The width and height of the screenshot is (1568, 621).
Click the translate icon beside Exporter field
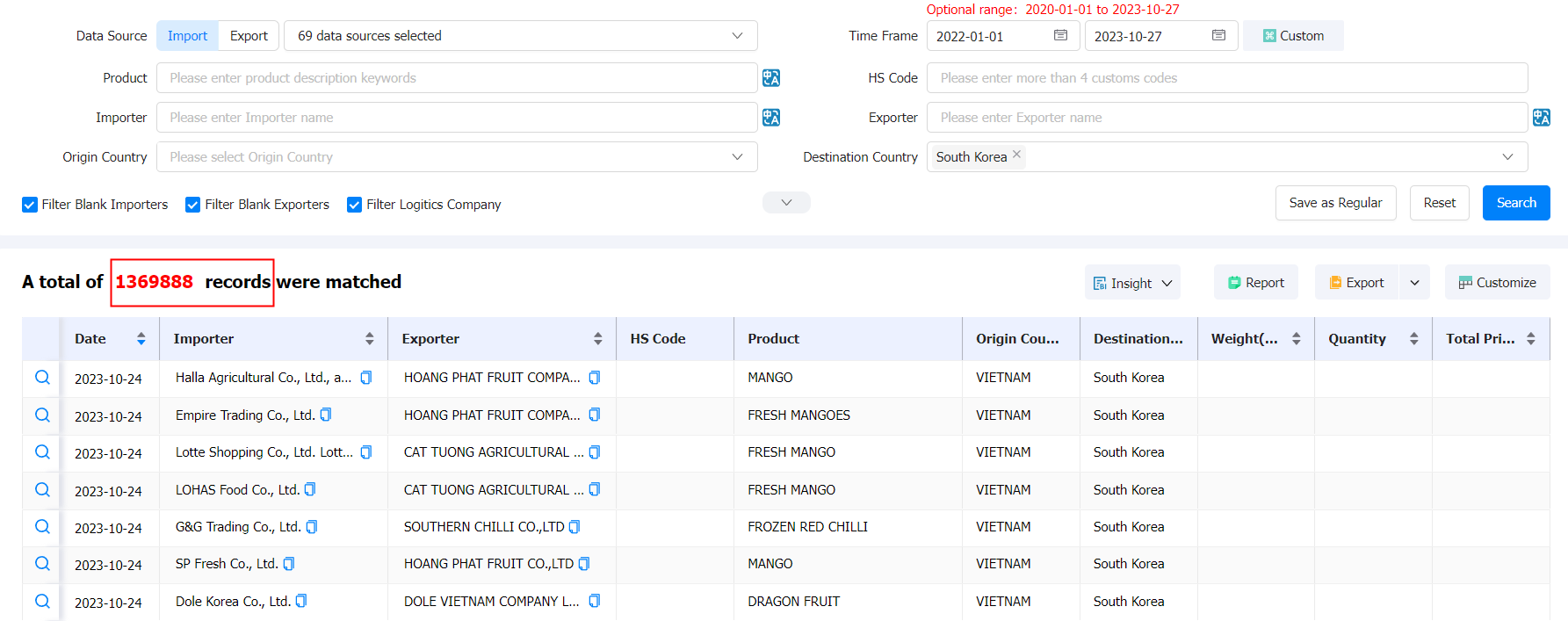(x=1542, y=118)
